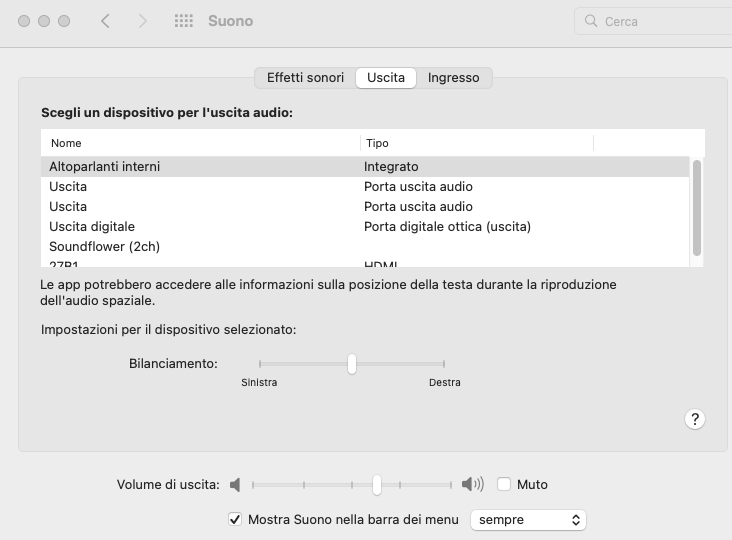This screenshot has height=540, width=732.
Task: Click the Tipo column header
Action: (x=477, y=143)
